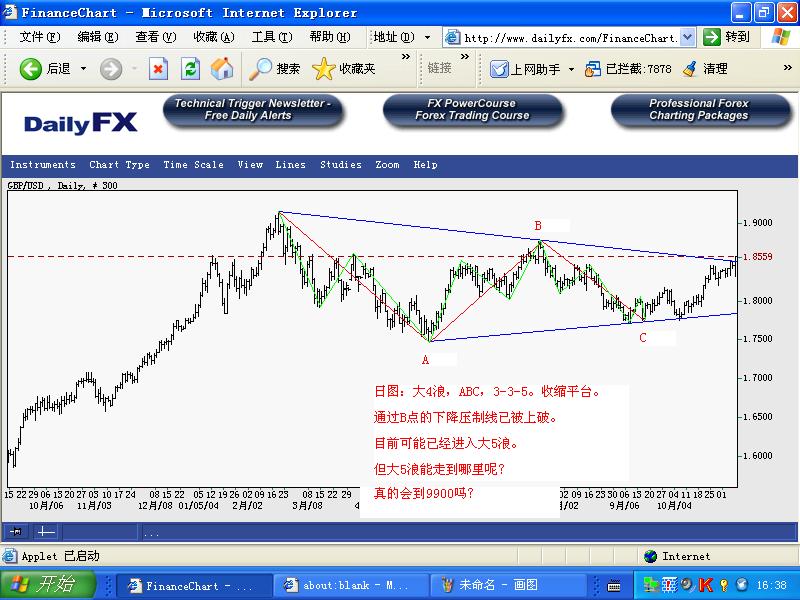
Task: Open the Chart Type menu
Action: (119, 165)
